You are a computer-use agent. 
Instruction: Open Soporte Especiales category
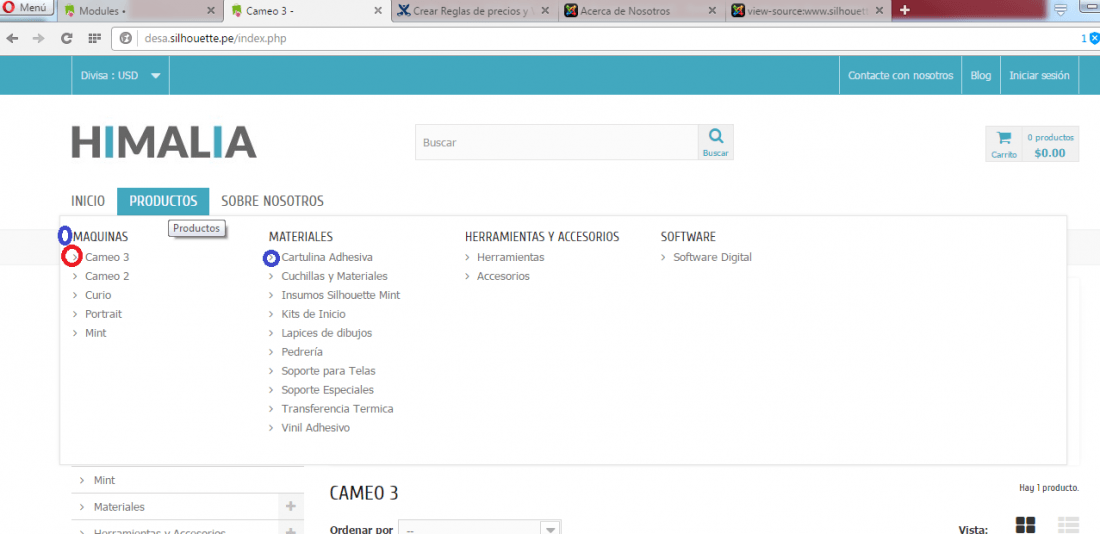pos(327,390)
